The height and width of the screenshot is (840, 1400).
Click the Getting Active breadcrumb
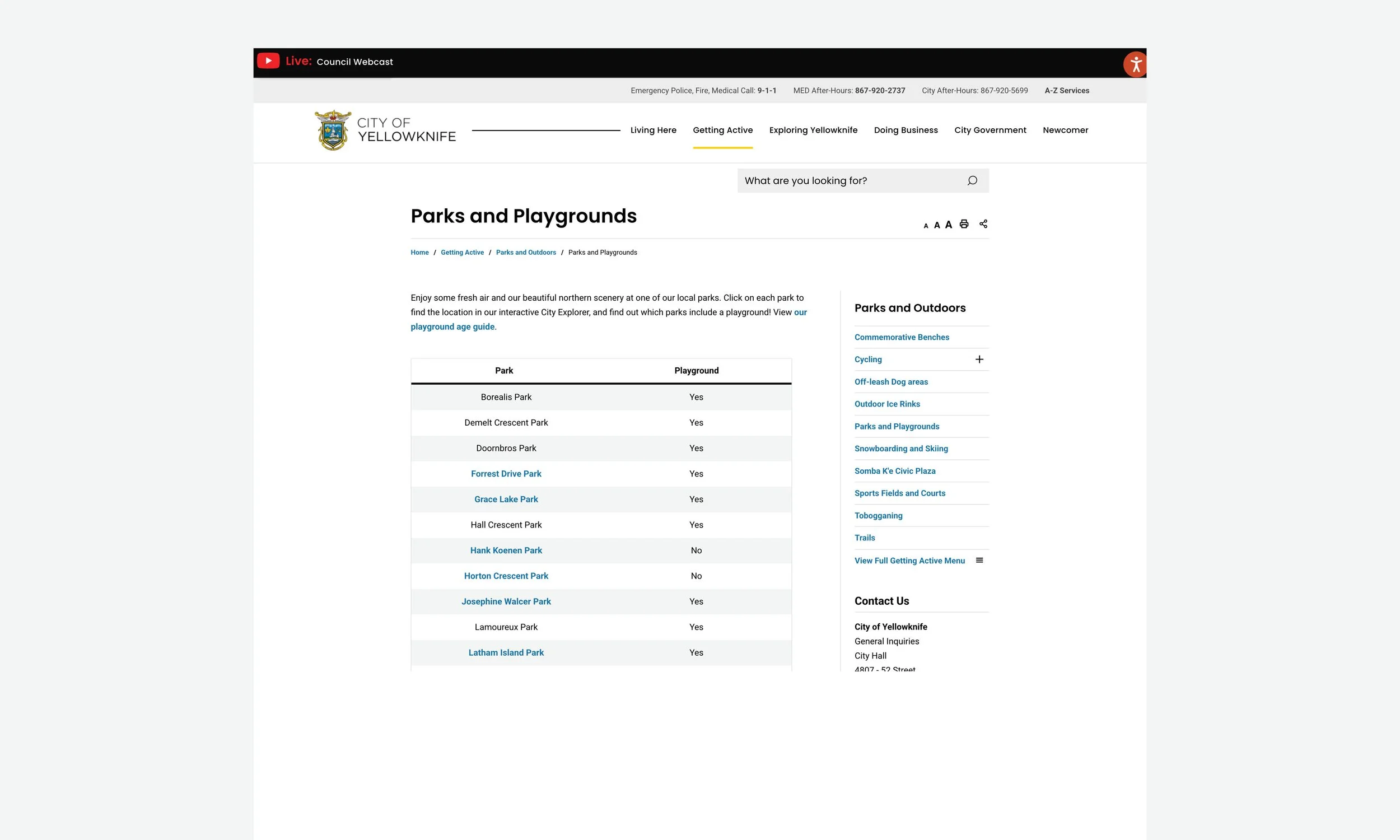462,253
